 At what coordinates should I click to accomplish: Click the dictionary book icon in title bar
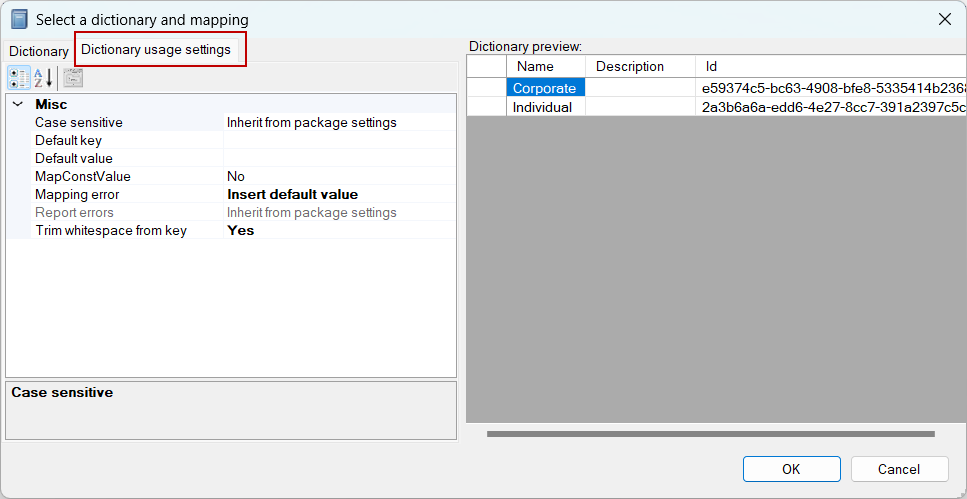20,20
